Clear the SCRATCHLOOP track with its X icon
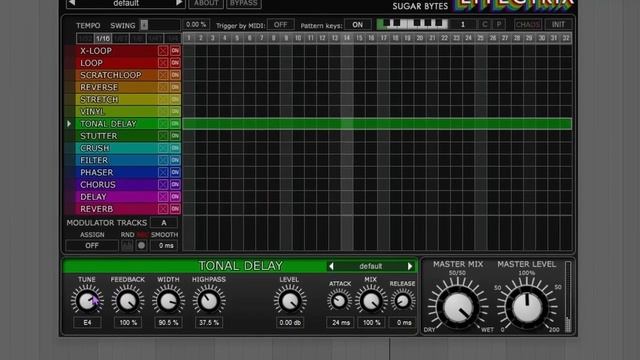 (x=163, y=75)
